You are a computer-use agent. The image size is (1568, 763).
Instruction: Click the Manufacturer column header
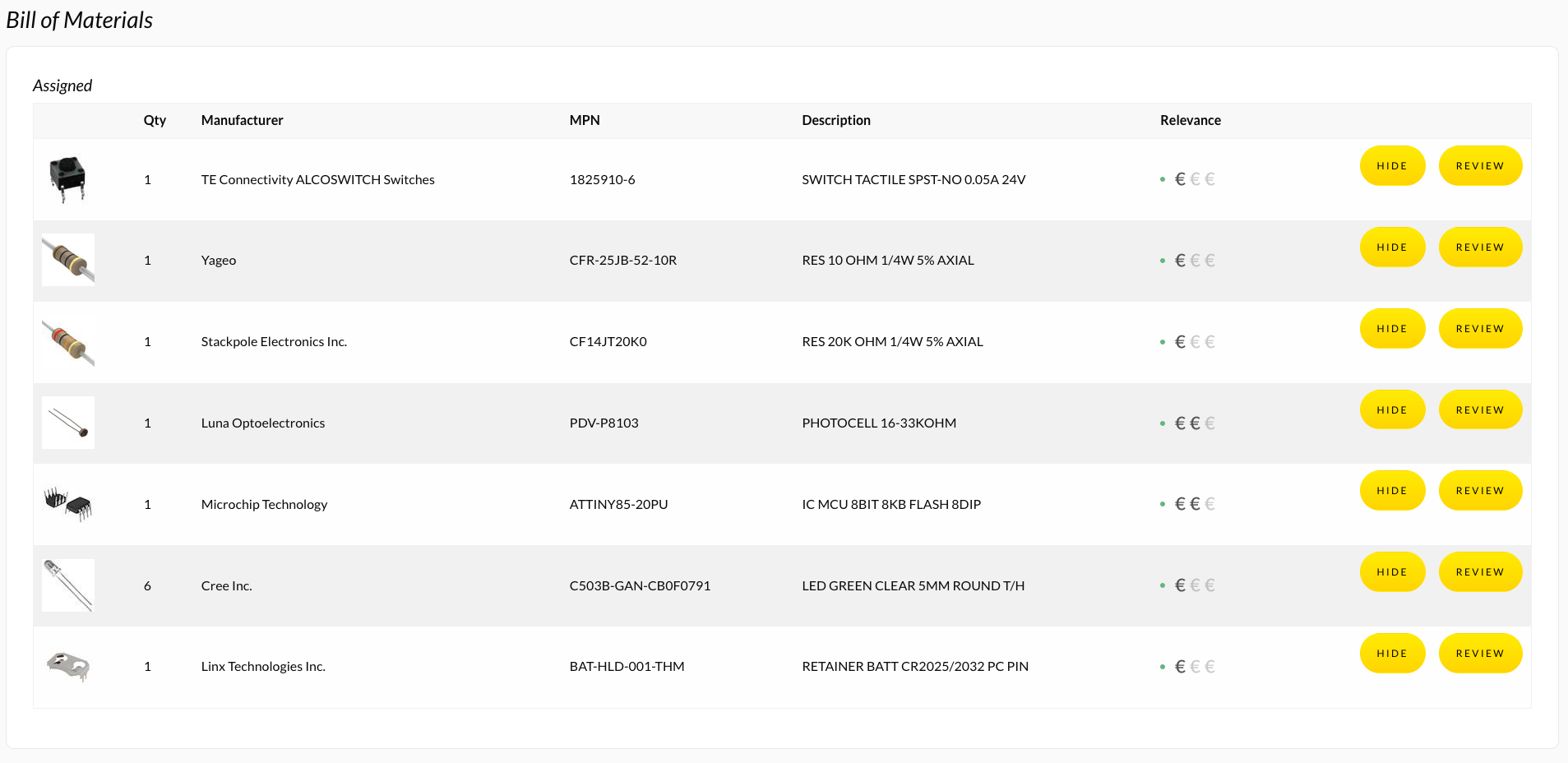point(241,120)
